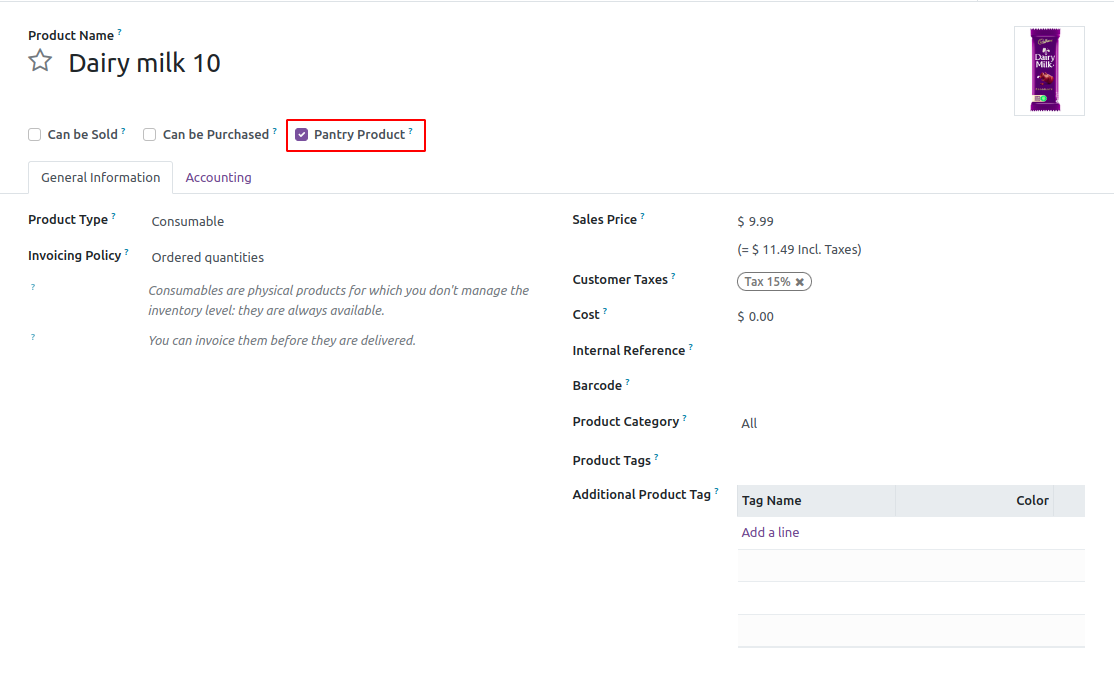Click help icon beside Product Name
This screenshot has width=1114, height=686.
pos(119,32)
